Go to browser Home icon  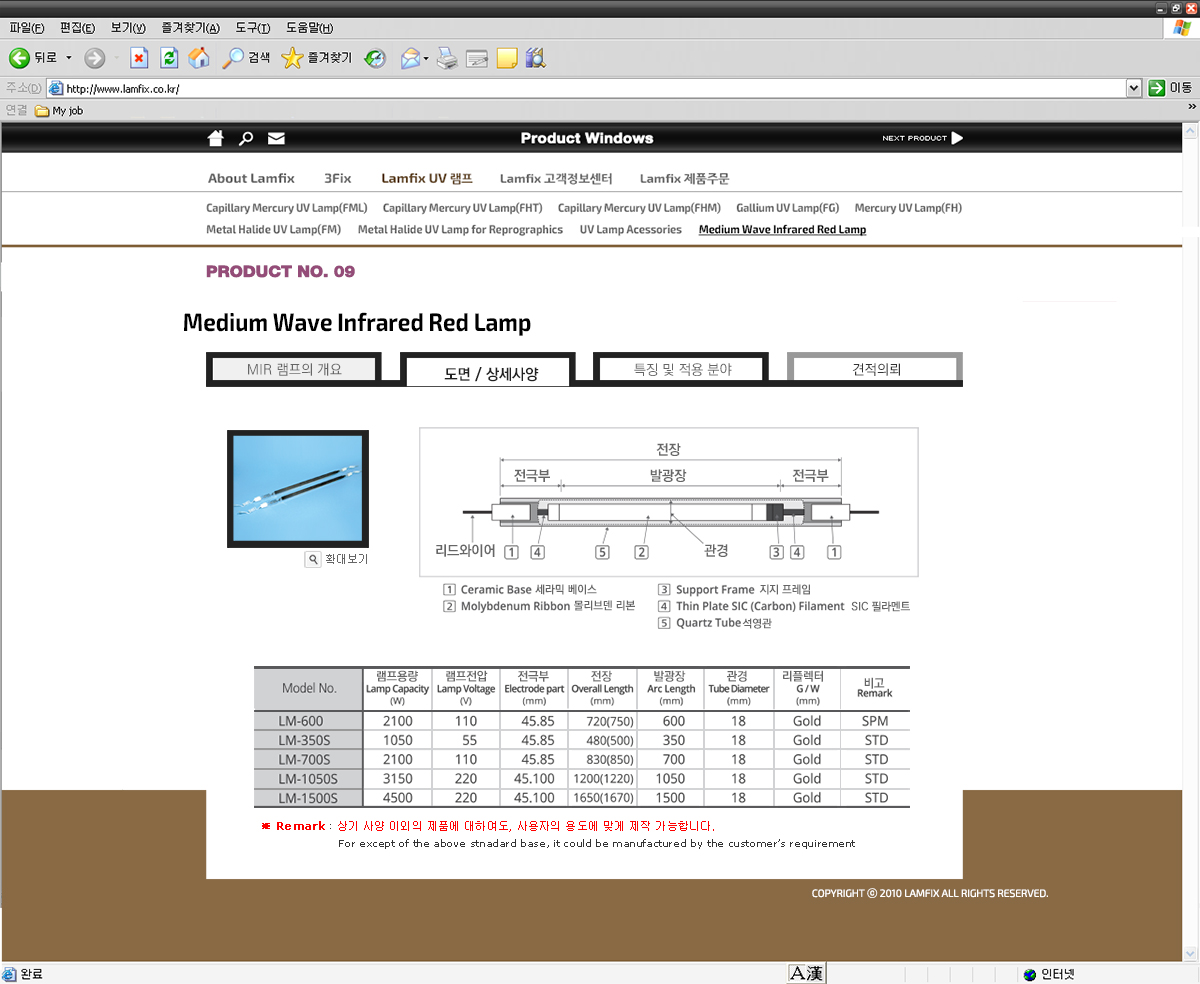coord(199,58)
